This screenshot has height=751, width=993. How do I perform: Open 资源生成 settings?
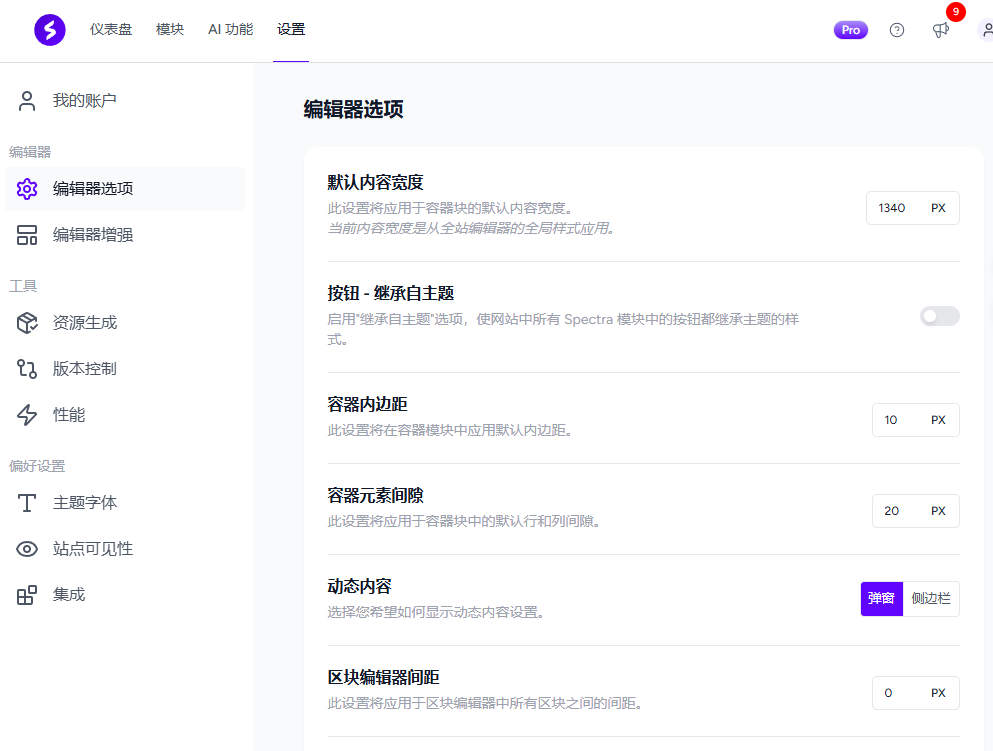(x=125, y=322)
